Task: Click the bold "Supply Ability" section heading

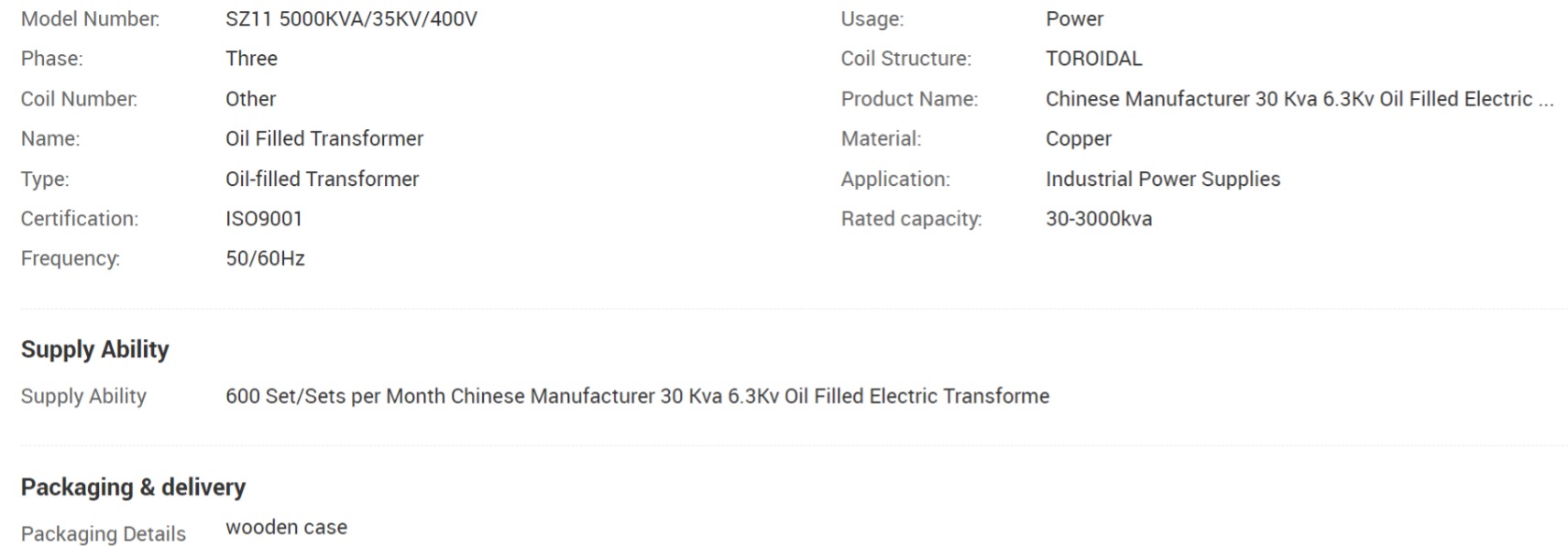Action: point(95,349)
